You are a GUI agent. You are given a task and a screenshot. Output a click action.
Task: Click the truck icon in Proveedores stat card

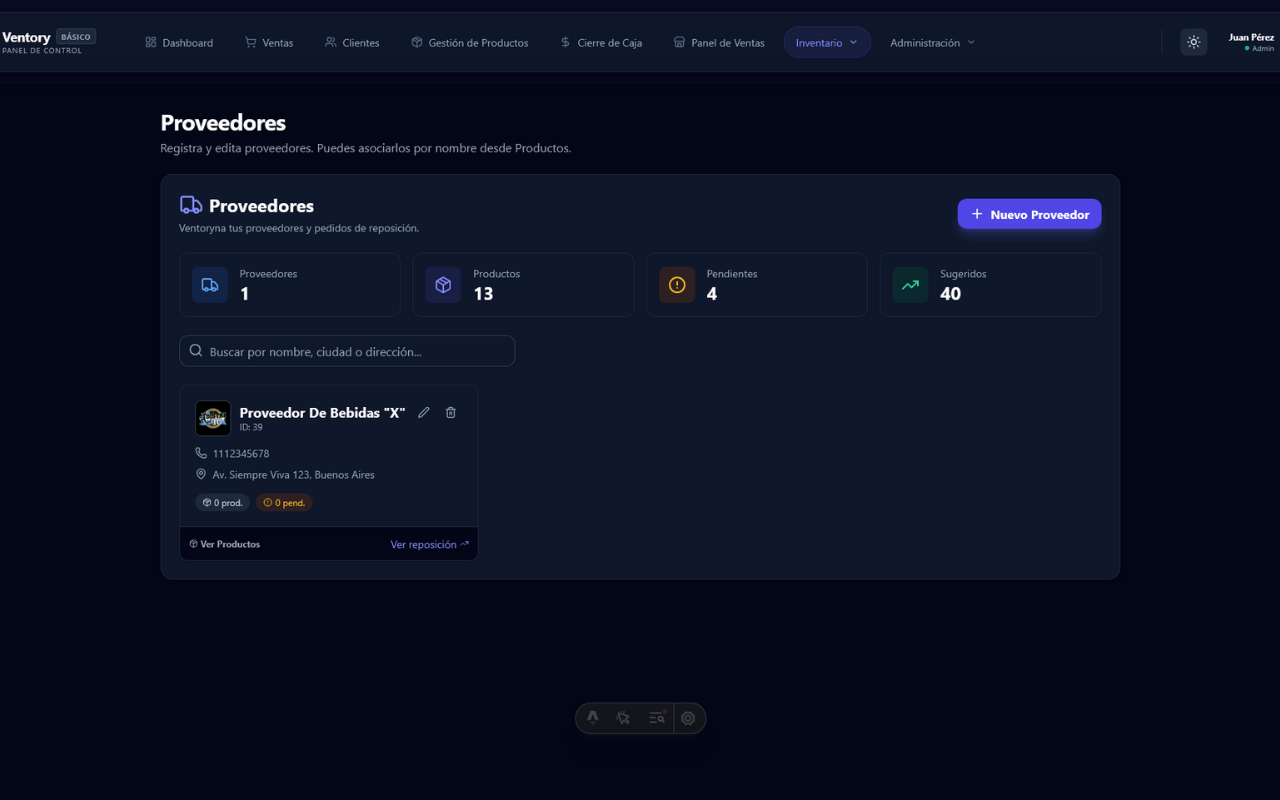click(x=210, y=285)
